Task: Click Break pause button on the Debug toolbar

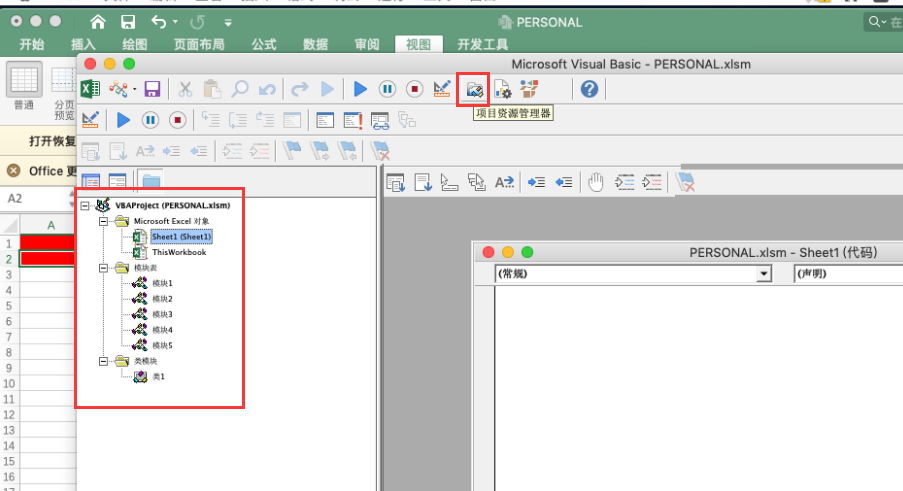Action: (150, 120)
